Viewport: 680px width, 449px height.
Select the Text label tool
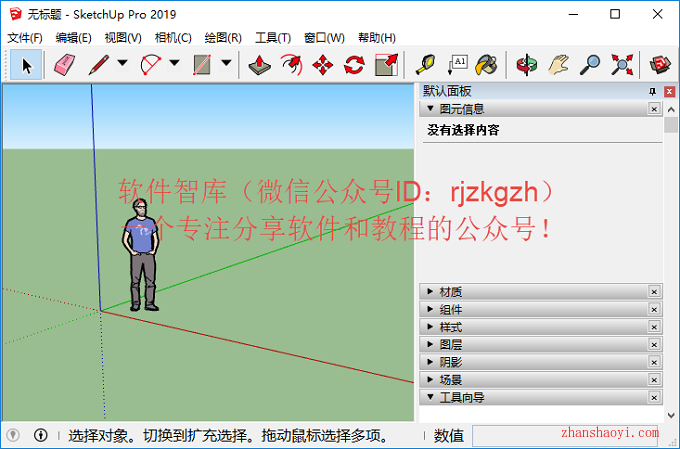coord(457,65)
